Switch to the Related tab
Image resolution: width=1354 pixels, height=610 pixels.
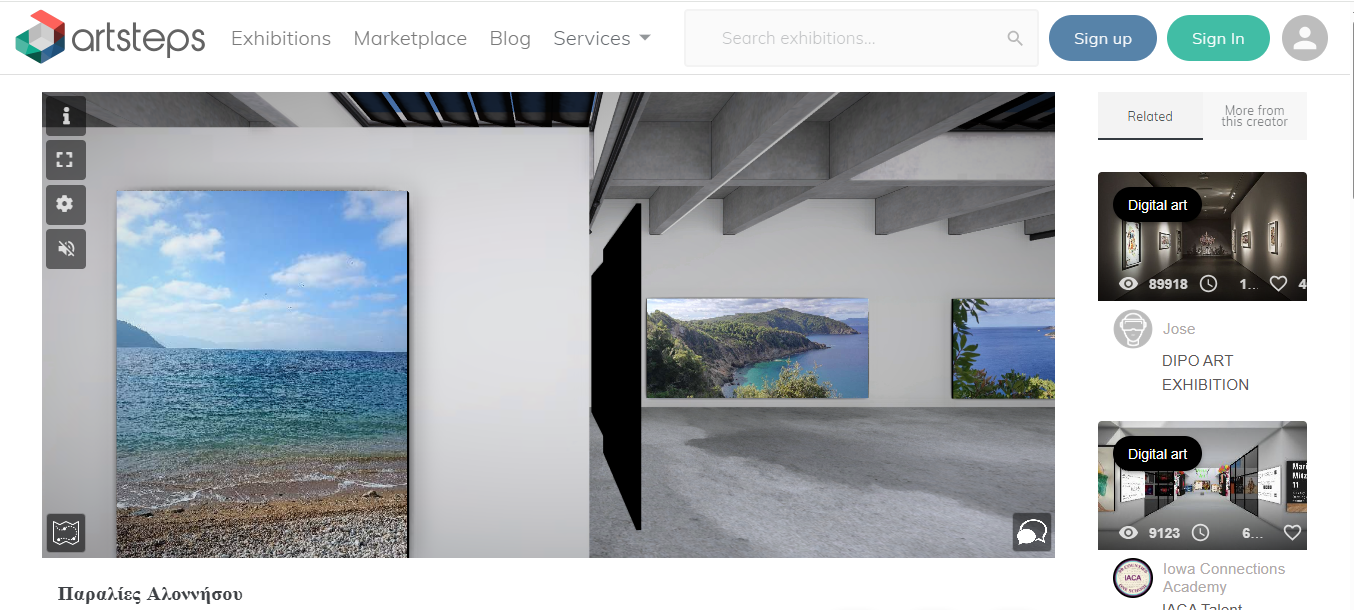pyautogui.click(x=1150, y=116)
